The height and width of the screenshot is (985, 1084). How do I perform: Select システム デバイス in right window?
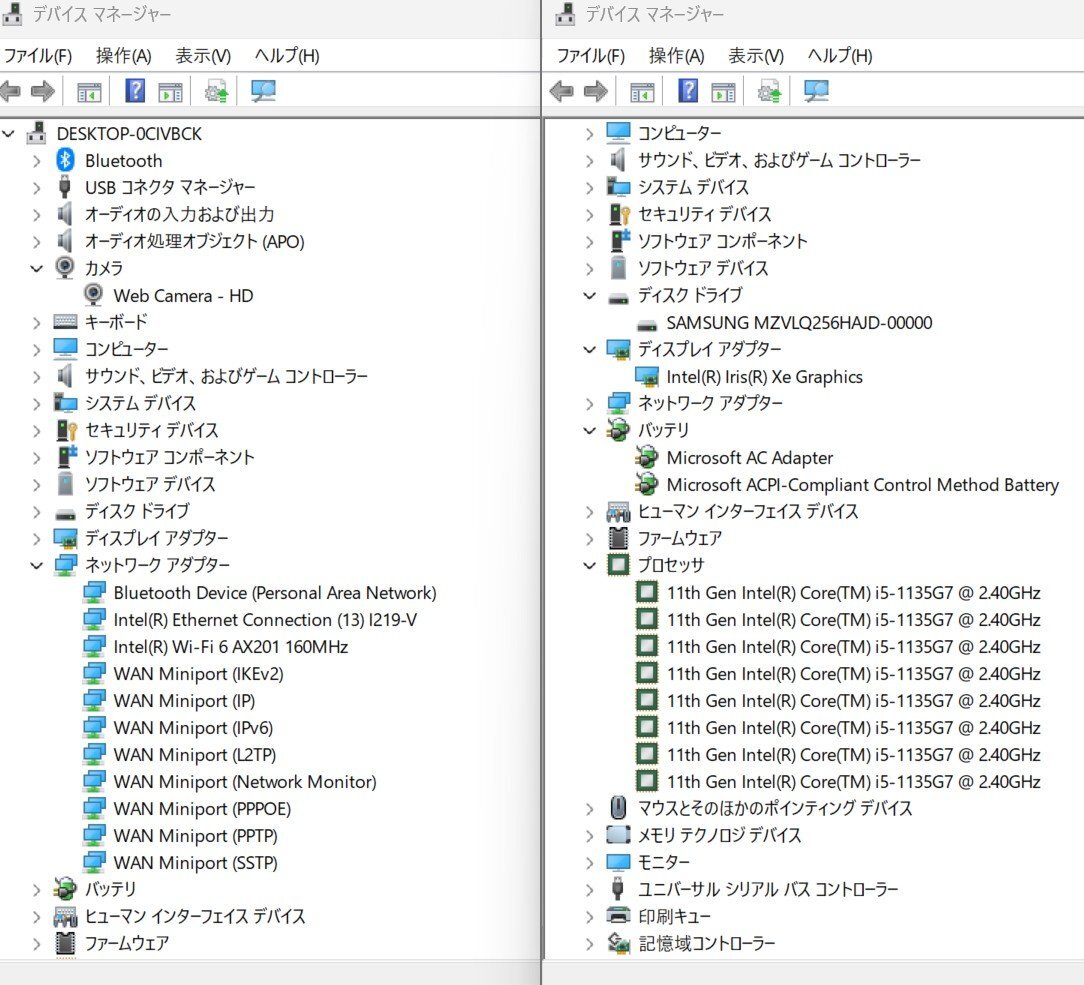point(693,187)
